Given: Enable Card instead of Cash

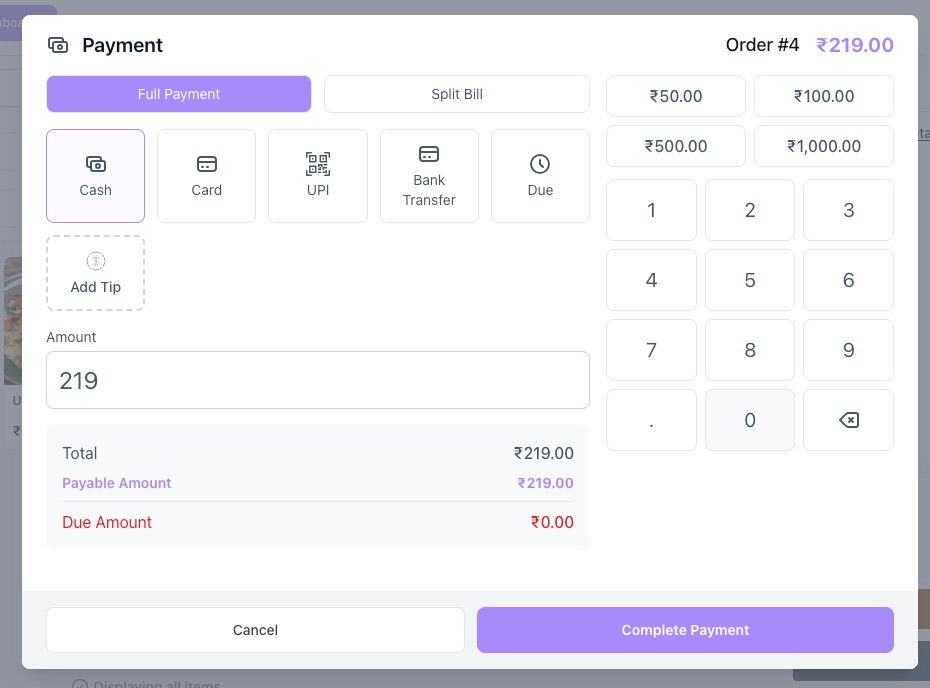Looking at the screenshot, I should (206, 175).
